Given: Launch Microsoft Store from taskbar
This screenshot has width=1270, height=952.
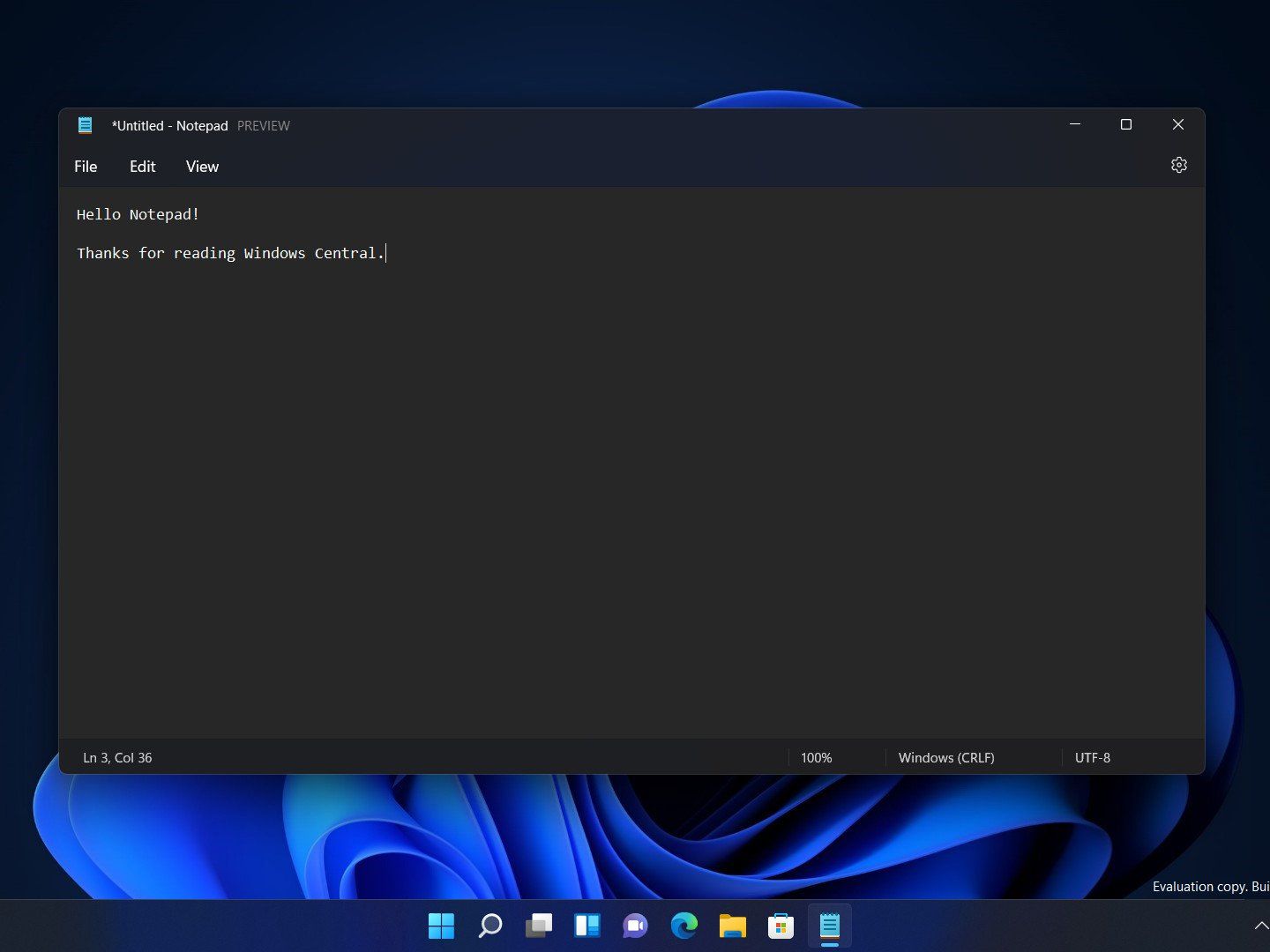Looking at the screenshot, I should click(781, 926).
